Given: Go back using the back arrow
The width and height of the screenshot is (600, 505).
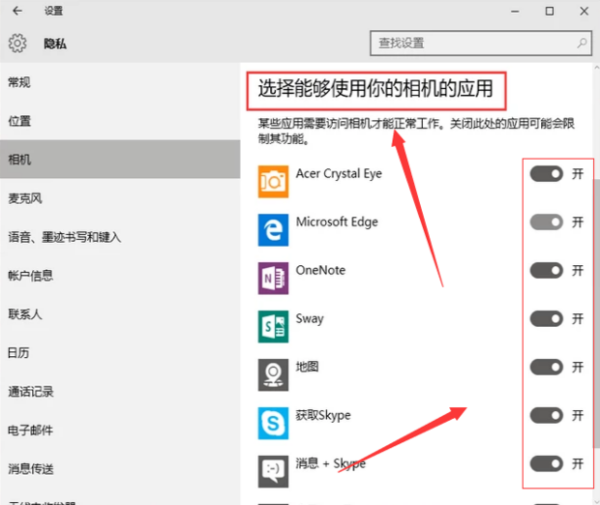Looking at the screenshot, I should [17, 11].
